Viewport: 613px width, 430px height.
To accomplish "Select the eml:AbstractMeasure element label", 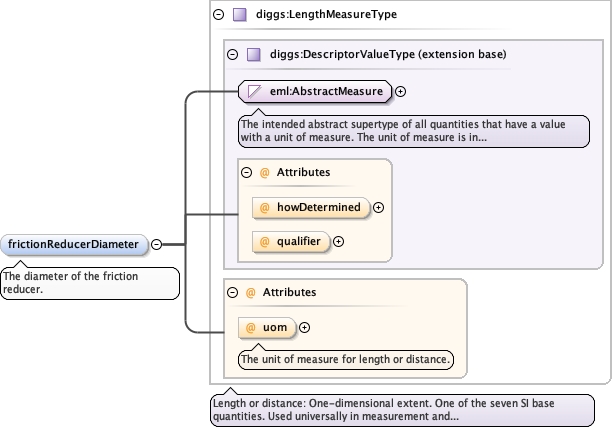I will tap(326, 91).
